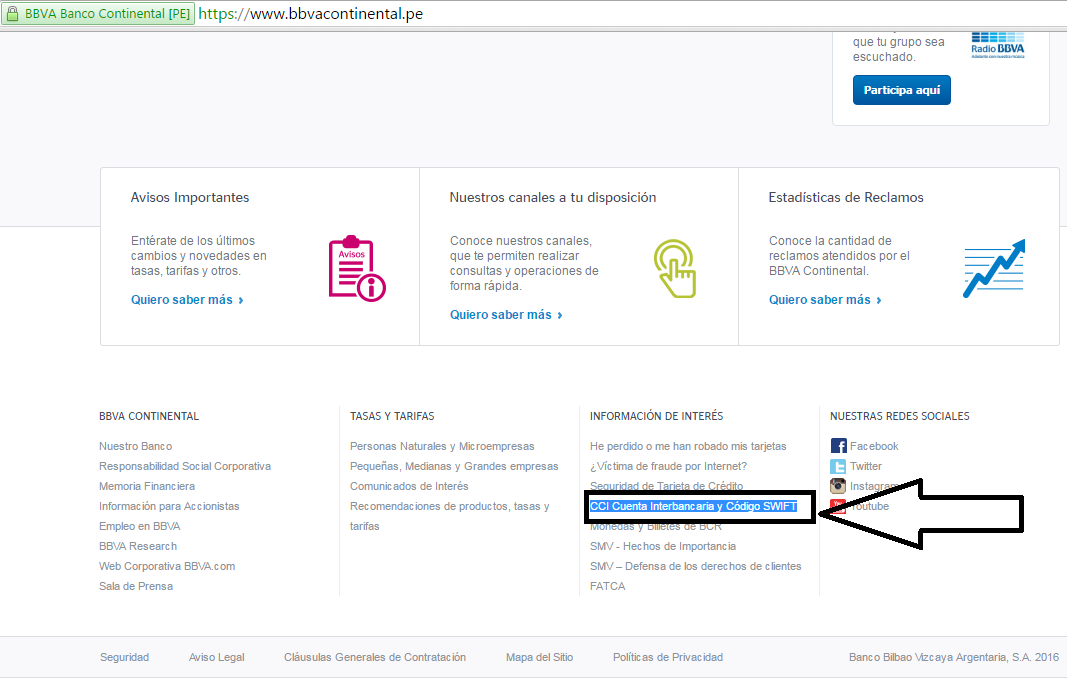Open the Nuestro Banco footer link
This screenshot has width=1067, height=679.
tap(135, 446)
